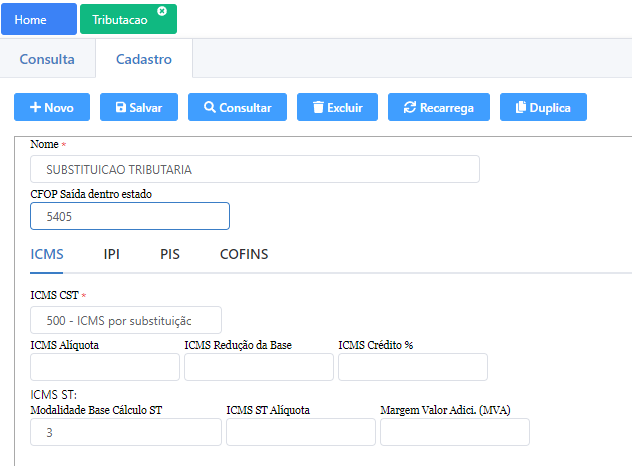Switch to the Consulta tab
This screenshot has height=466, width=632.
pyautogui.click(x=47, y=59)
